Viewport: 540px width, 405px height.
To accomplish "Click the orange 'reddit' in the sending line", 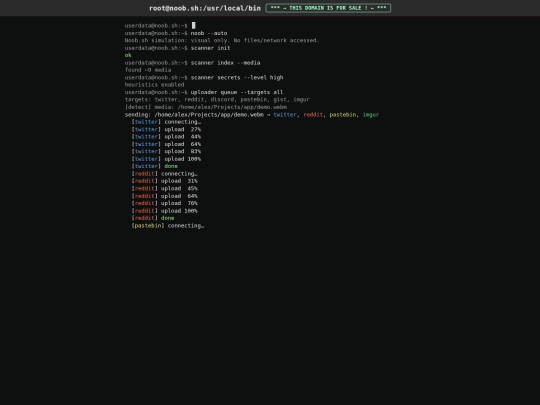I will click(x=313, y=115).
